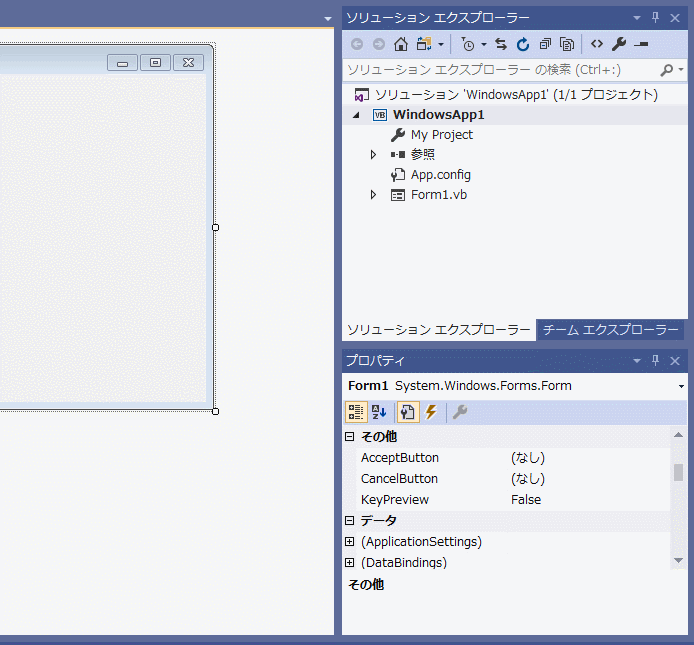
Task: Expand the Form1.vb tree node
Action: coord(374,195)
